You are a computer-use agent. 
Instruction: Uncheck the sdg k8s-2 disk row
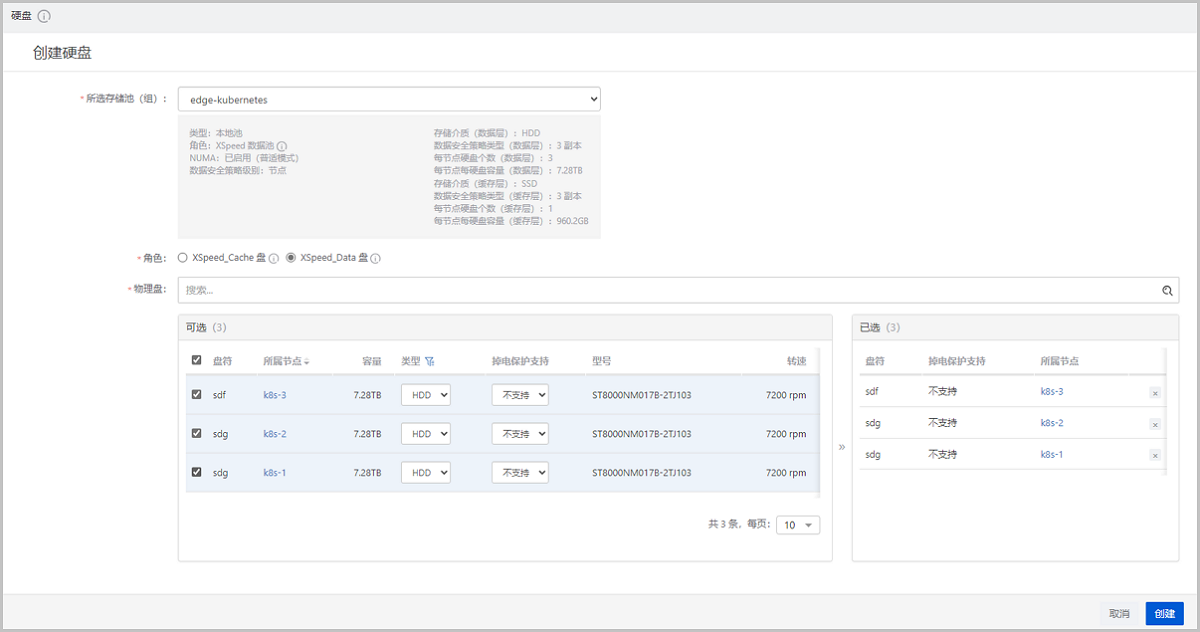tap(196, 433)
